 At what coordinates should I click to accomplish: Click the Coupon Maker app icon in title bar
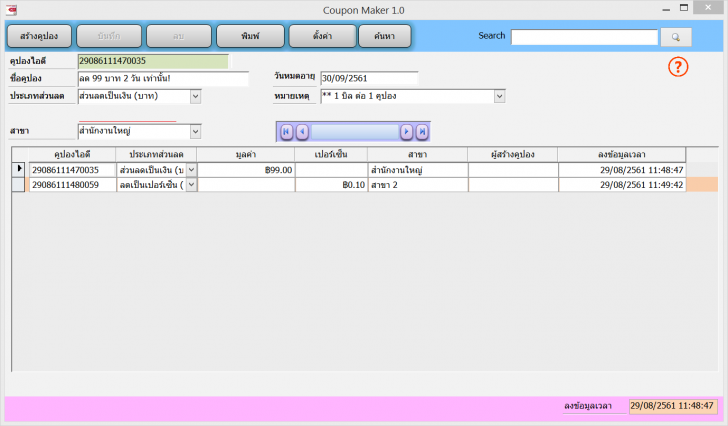[11, 10]
